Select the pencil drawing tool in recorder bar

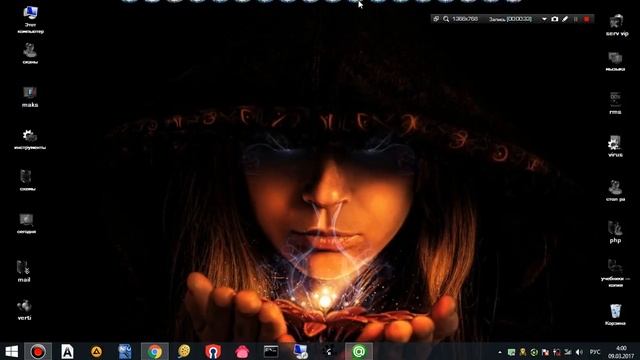pyautogui.click(x=565, y=19)
